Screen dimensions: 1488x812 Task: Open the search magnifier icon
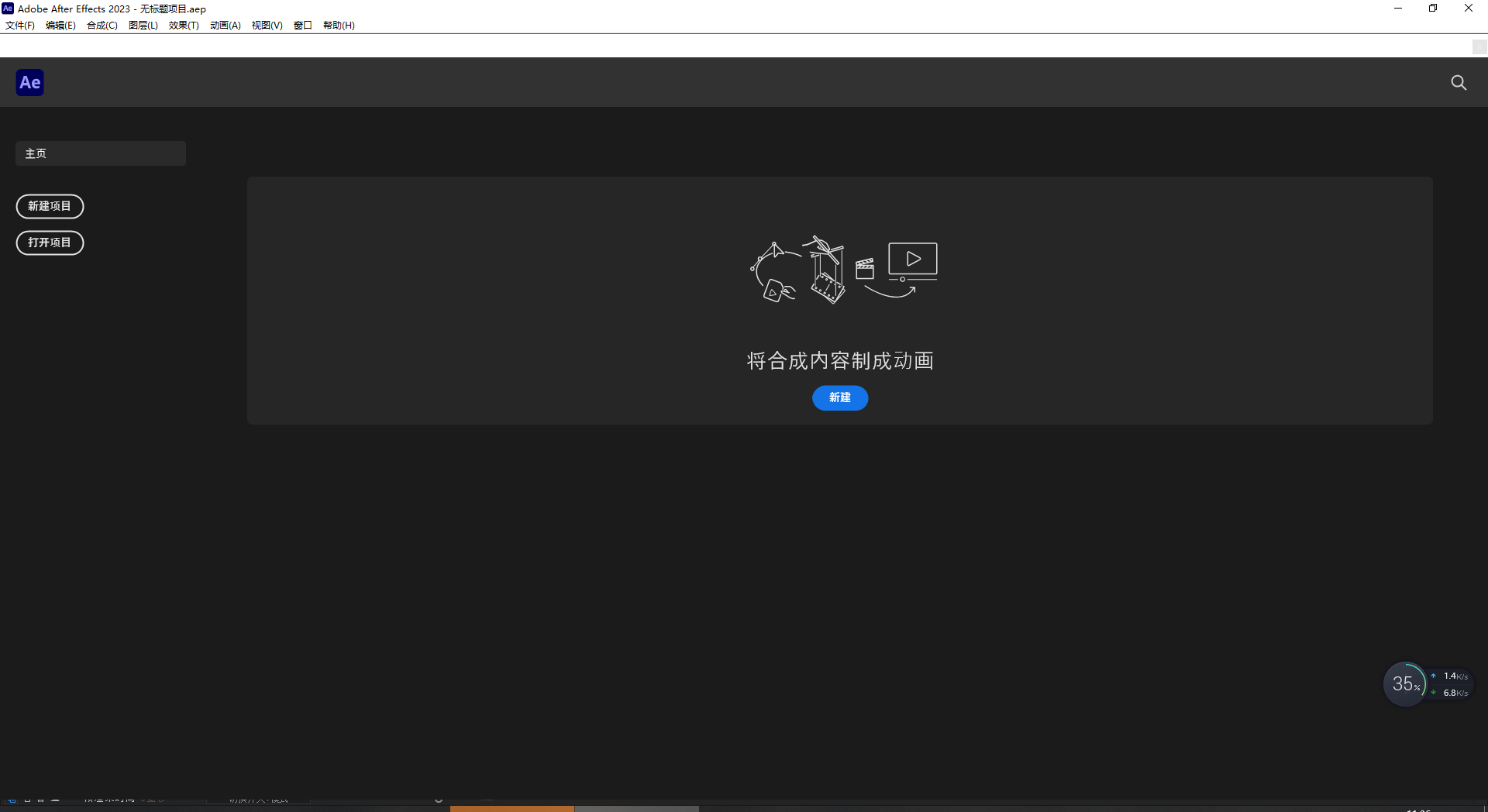click(x=1459, y=82)
